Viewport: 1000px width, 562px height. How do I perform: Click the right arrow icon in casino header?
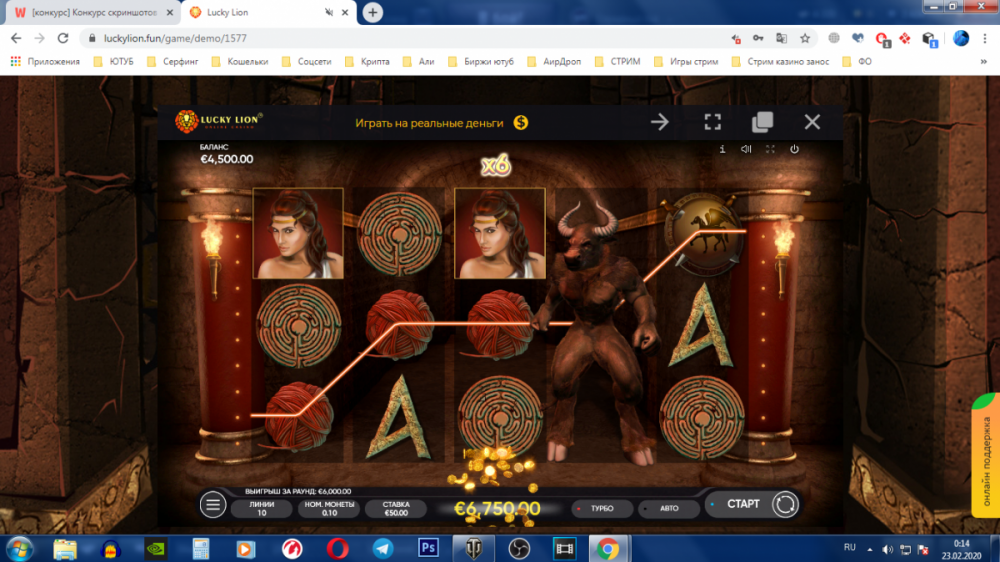660,122
